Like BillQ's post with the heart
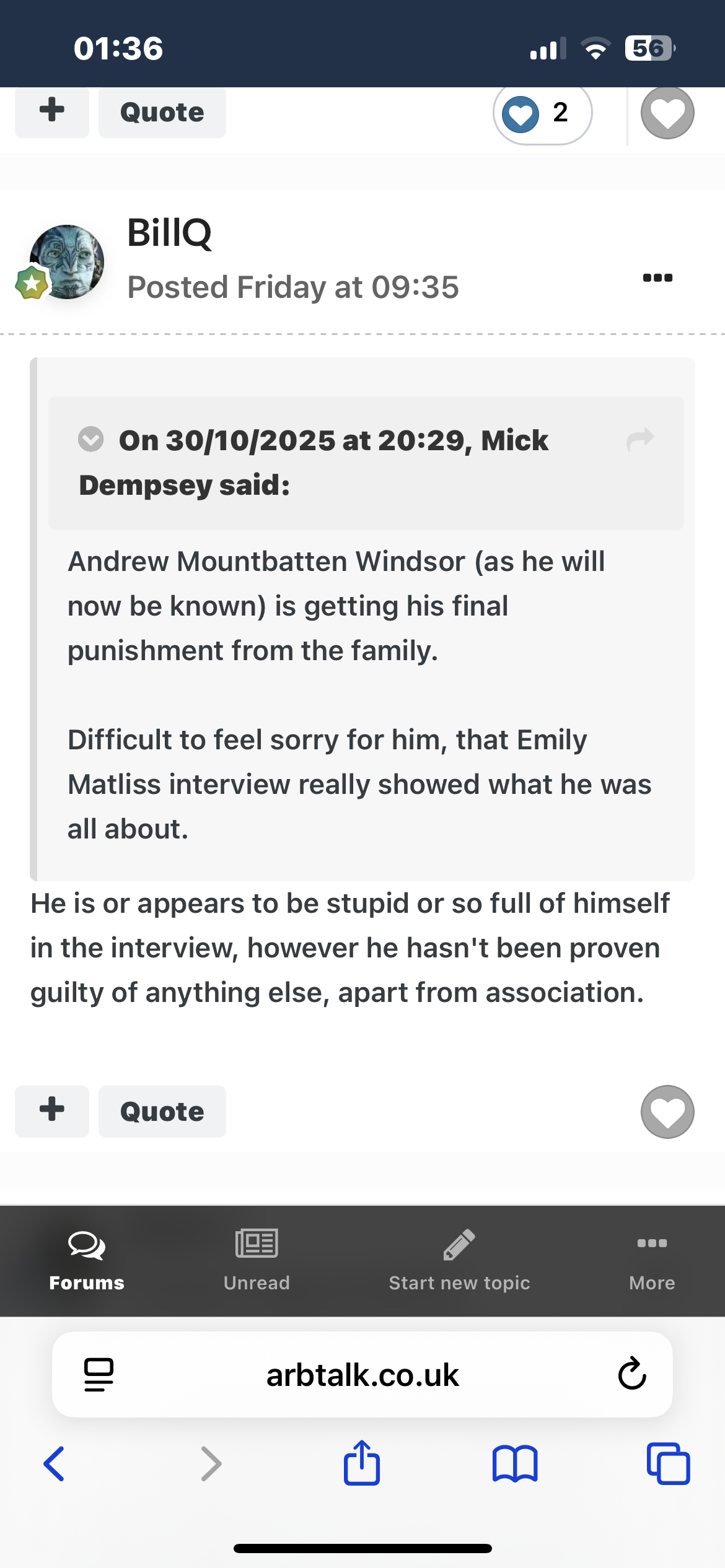Image resolution: width=725 pixels, height=1568 pixels. (x=667, y=1112)
